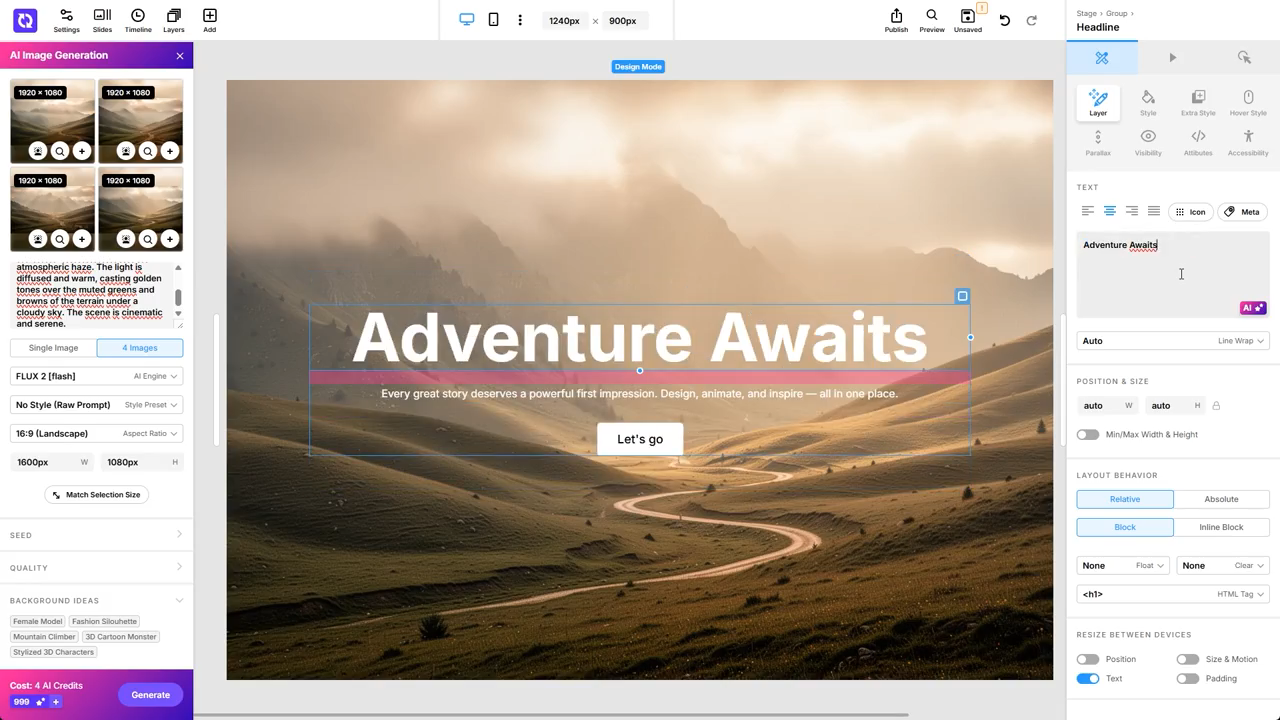Viewport: 1280px width, 720px height.
Task: Enable Position resize between devices
Action: [x=1087, y=659]
